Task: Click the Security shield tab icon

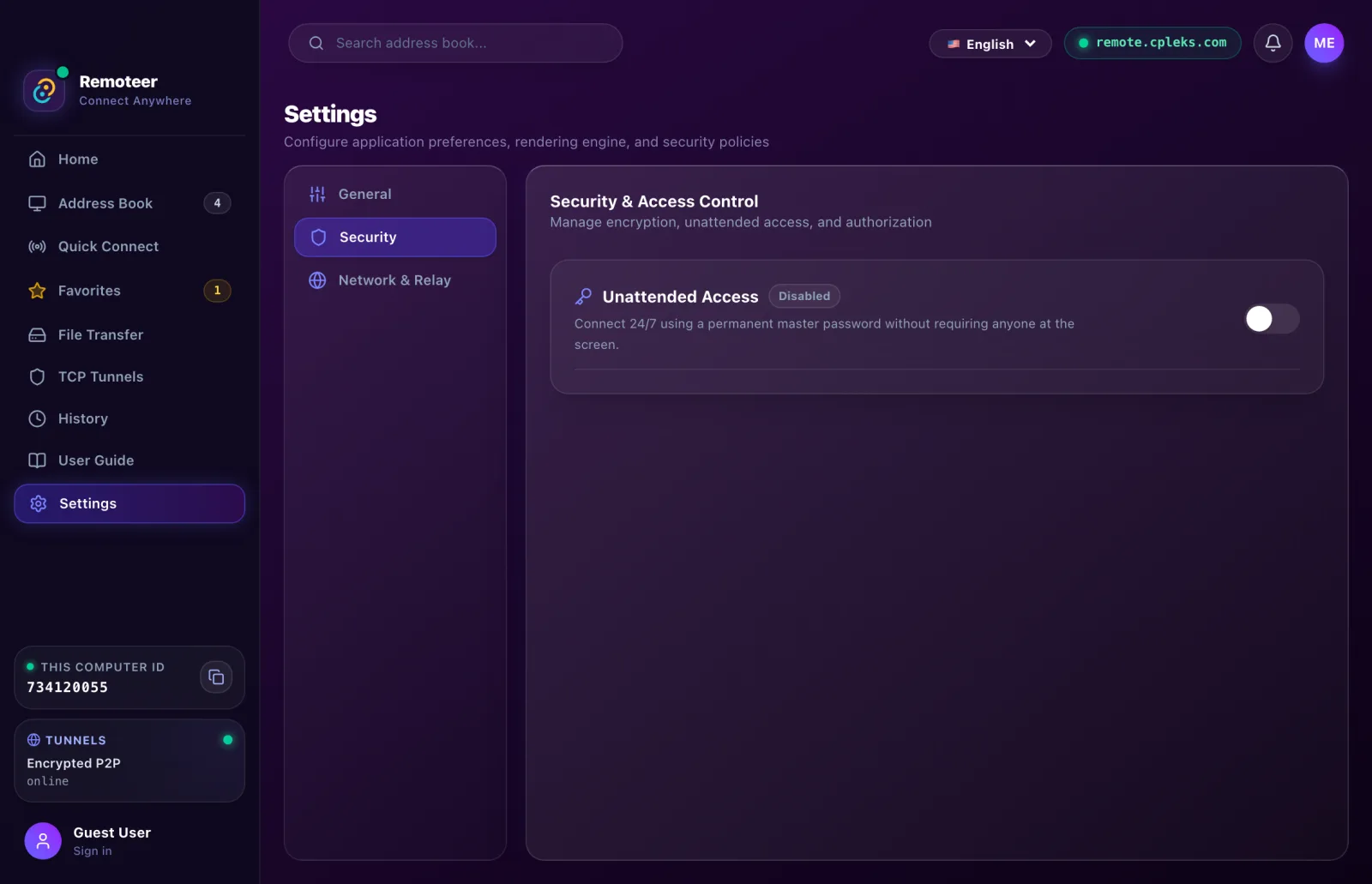Action: point(318,238)
